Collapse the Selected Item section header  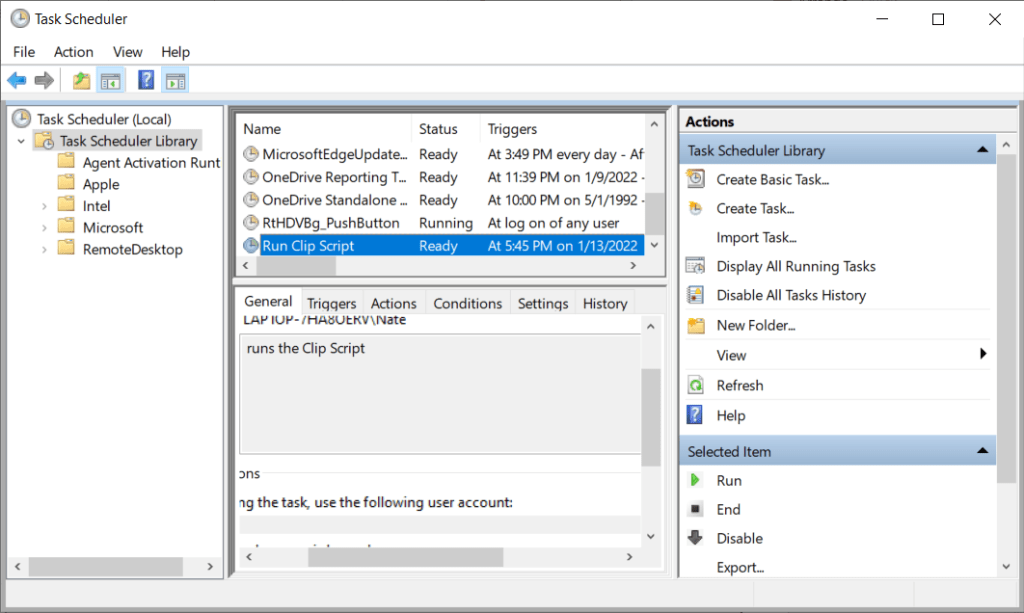982,451
